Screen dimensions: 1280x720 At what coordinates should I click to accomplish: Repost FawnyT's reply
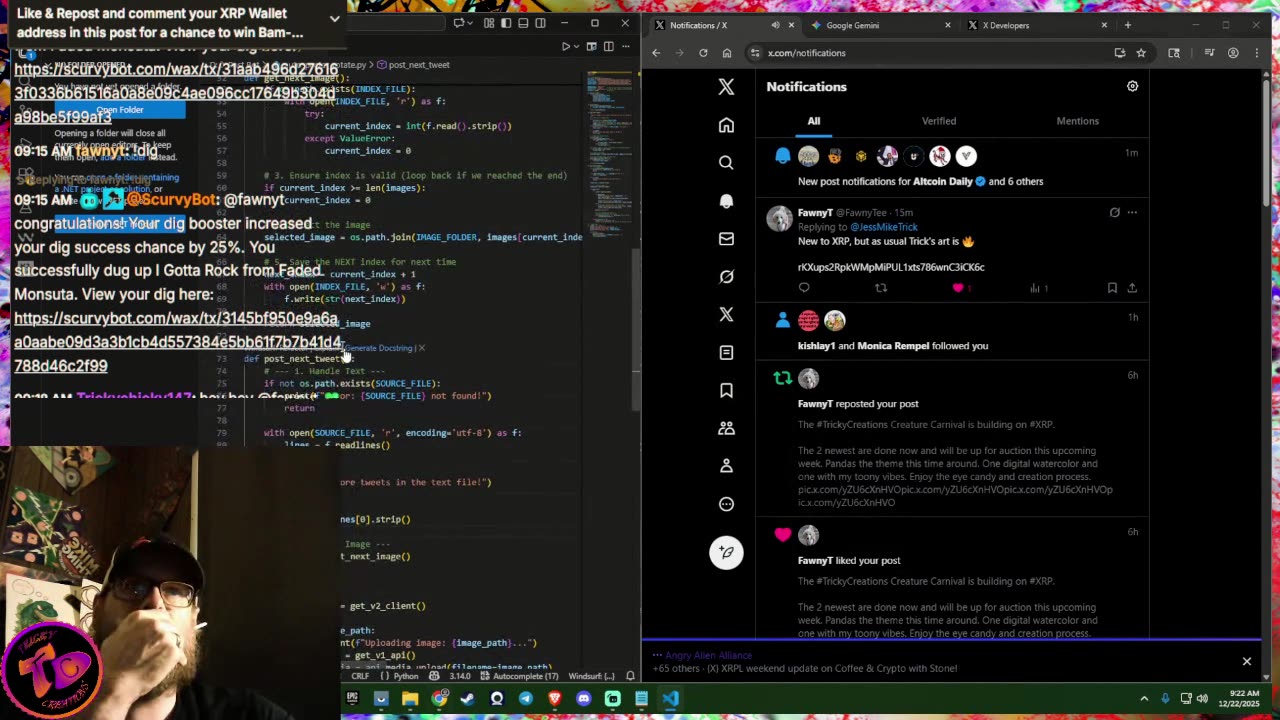coord(881,288)
